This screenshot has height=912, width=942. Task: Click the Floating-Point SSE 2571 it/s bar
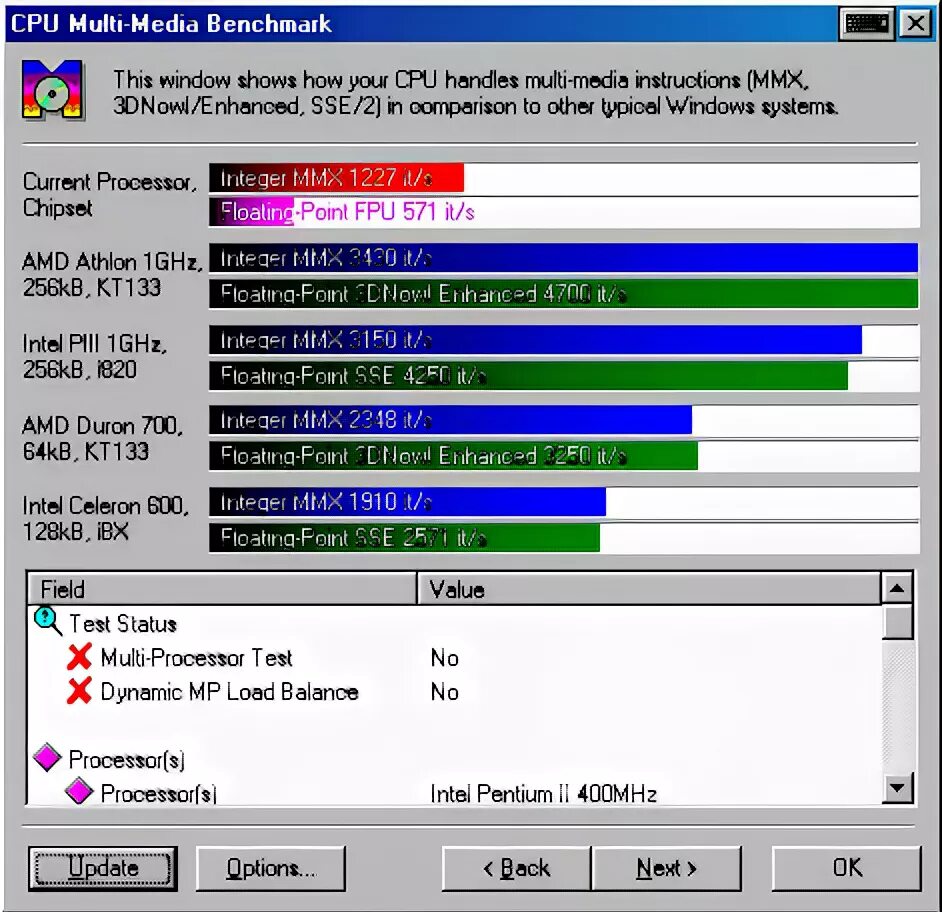(x=404, y=537)
